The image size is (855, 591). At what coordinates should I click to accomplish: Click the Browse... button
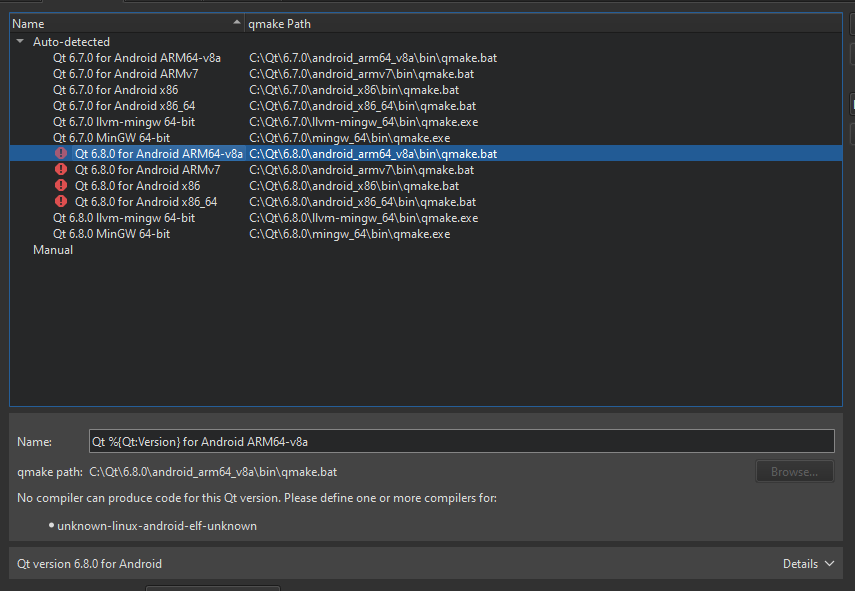pyautogui.click(x=794, y=472)
